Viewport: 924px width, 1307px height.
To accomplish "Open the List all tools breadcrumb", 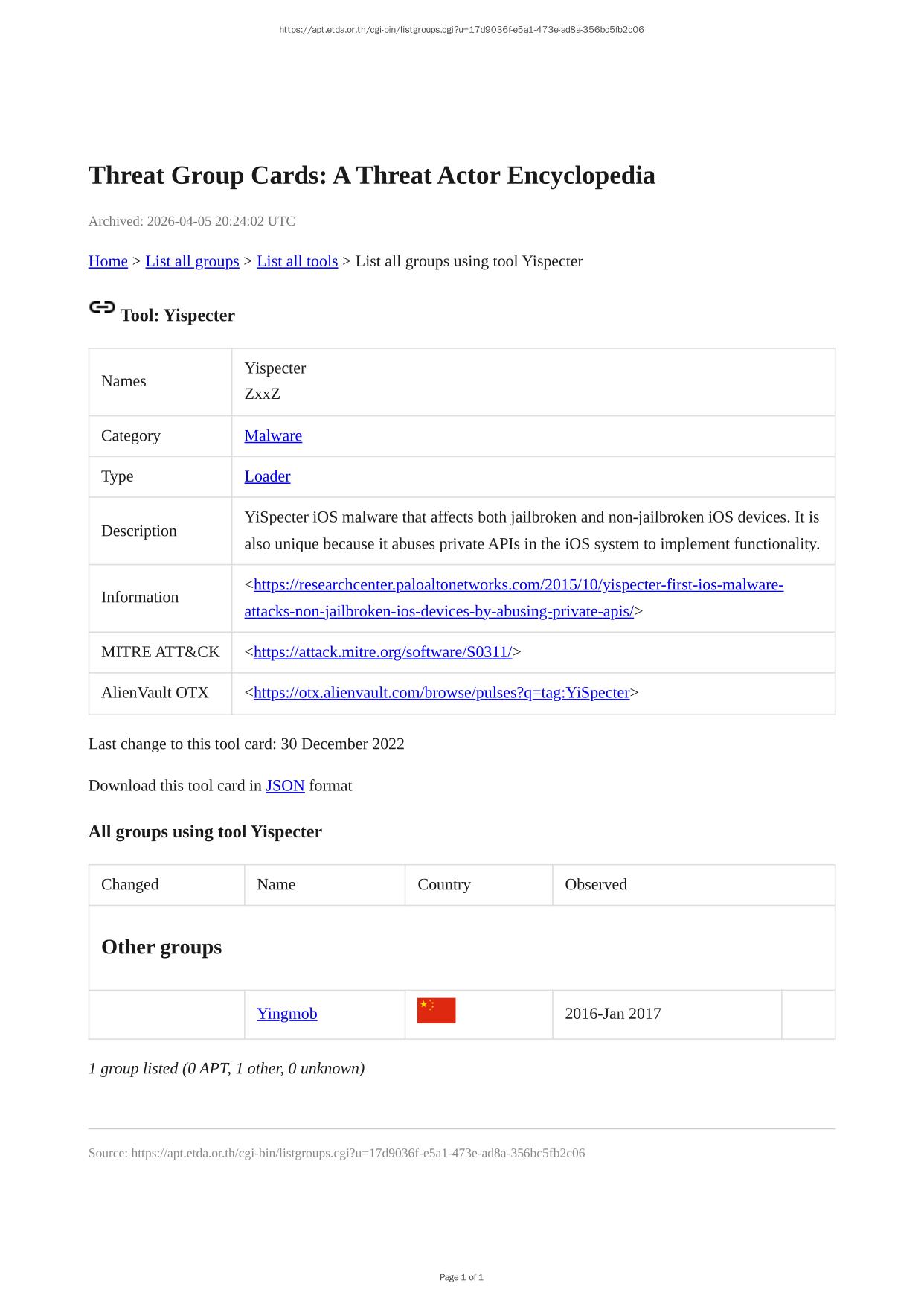I will click(297, 261).
